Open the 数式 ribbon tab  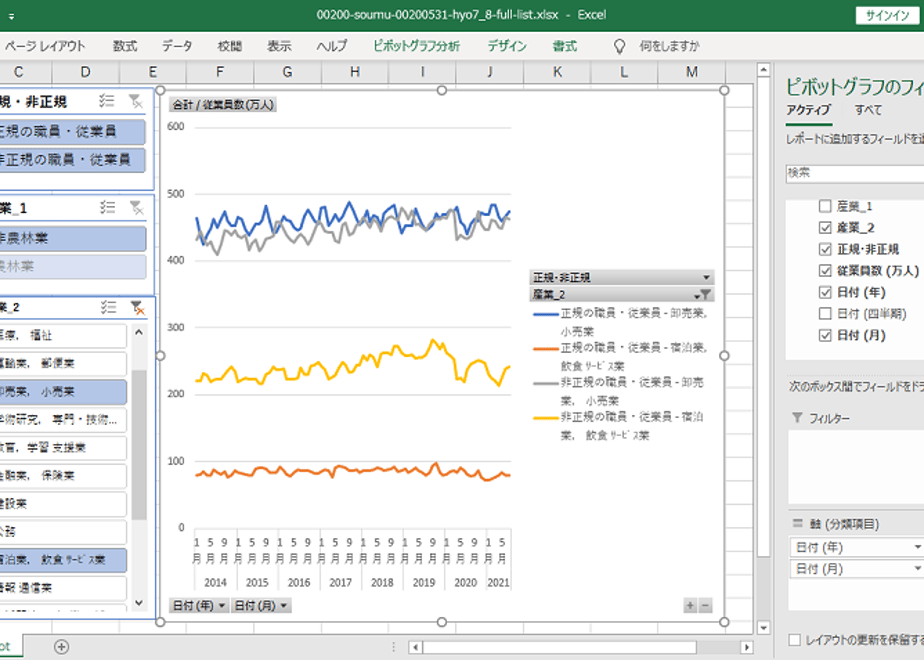pos(125,46)
